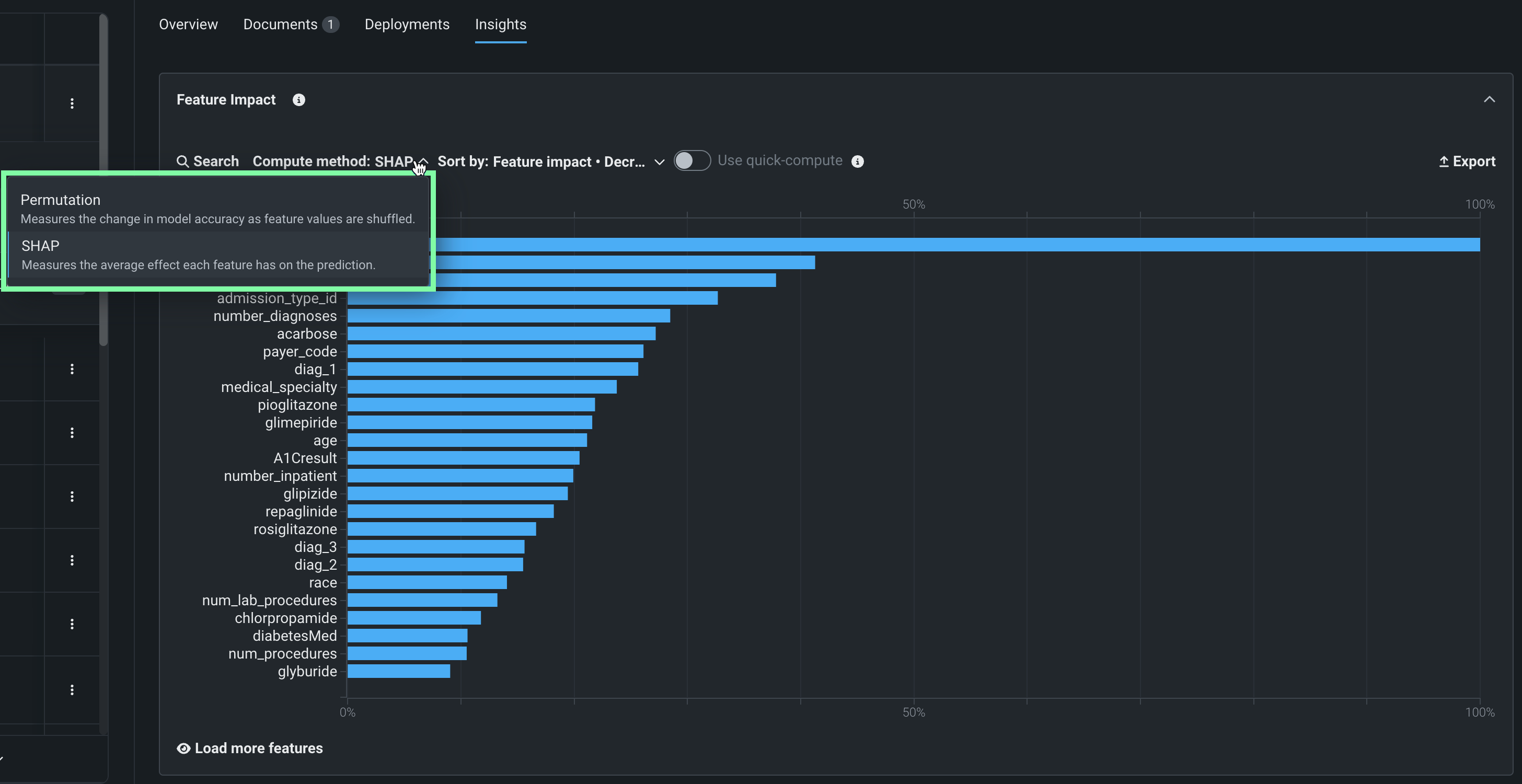Click the eye icon beside Load more features
Image resolution: width=1522 pixels, height=784 pixels.
[x=184, y=748]
